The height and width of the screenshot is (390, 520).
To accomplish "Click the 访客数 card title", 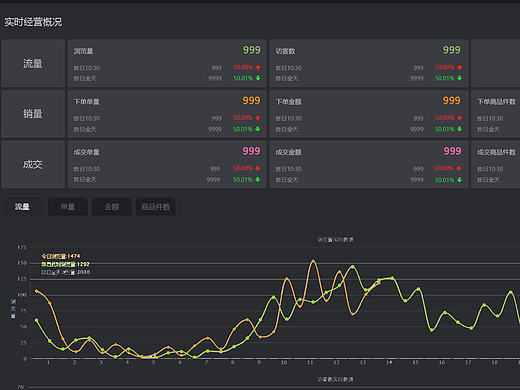I will click(x=285, y=51).
